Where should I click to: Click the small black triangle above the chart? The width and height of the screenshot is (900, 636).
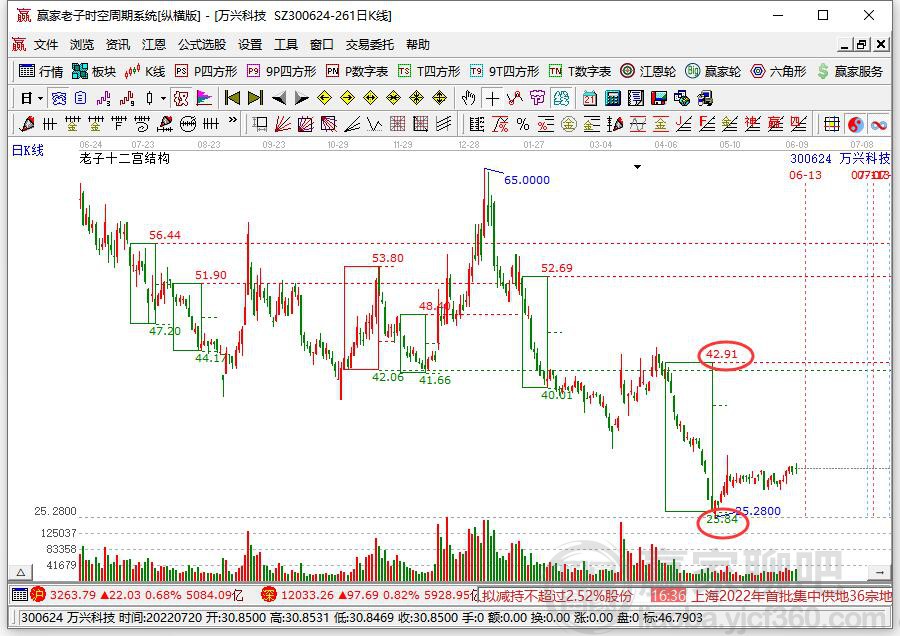point(637,167)
